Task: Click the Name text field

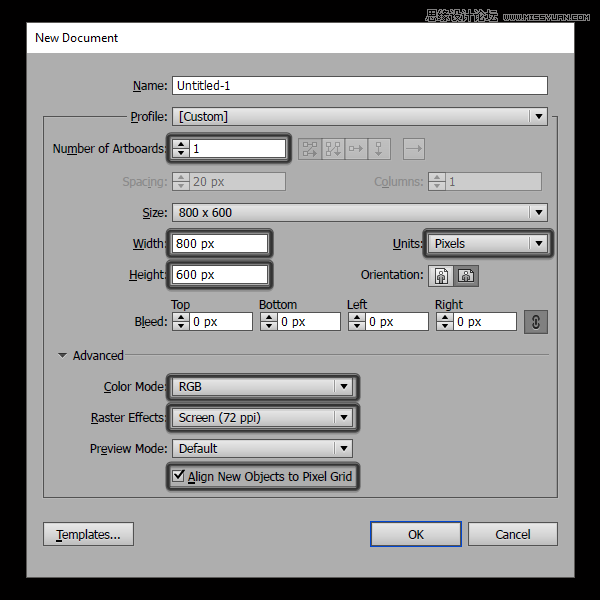Action: click(x=360, y=86)
